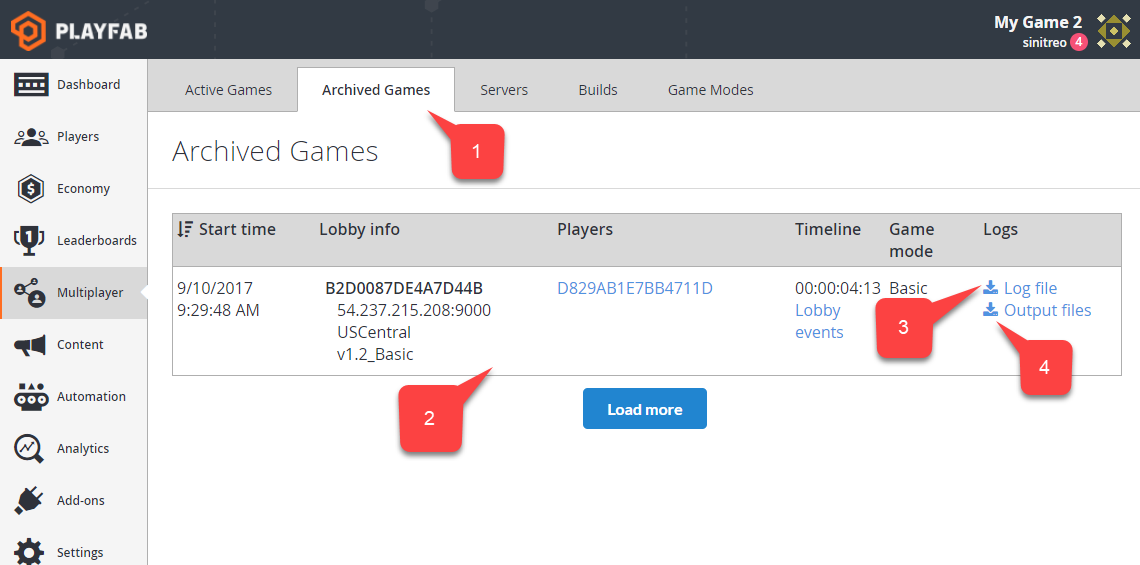
Task: Click download icon beside Output files
Action: pyautogui.click(x=990, y=310)
